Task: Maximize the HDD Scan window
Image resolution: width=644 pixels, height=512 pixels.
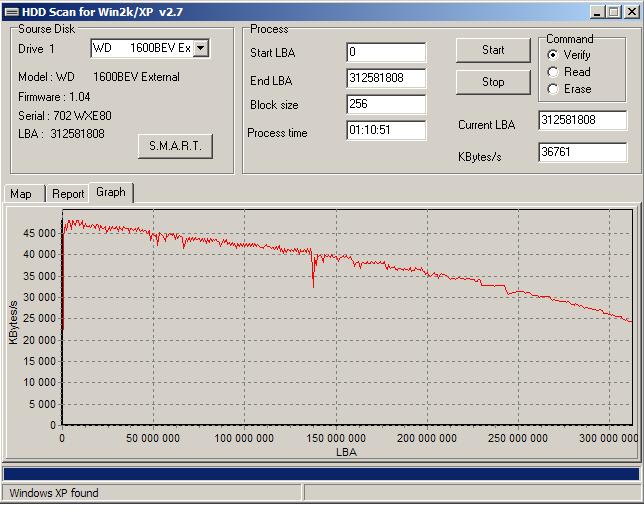Action: tap(611, 11)
